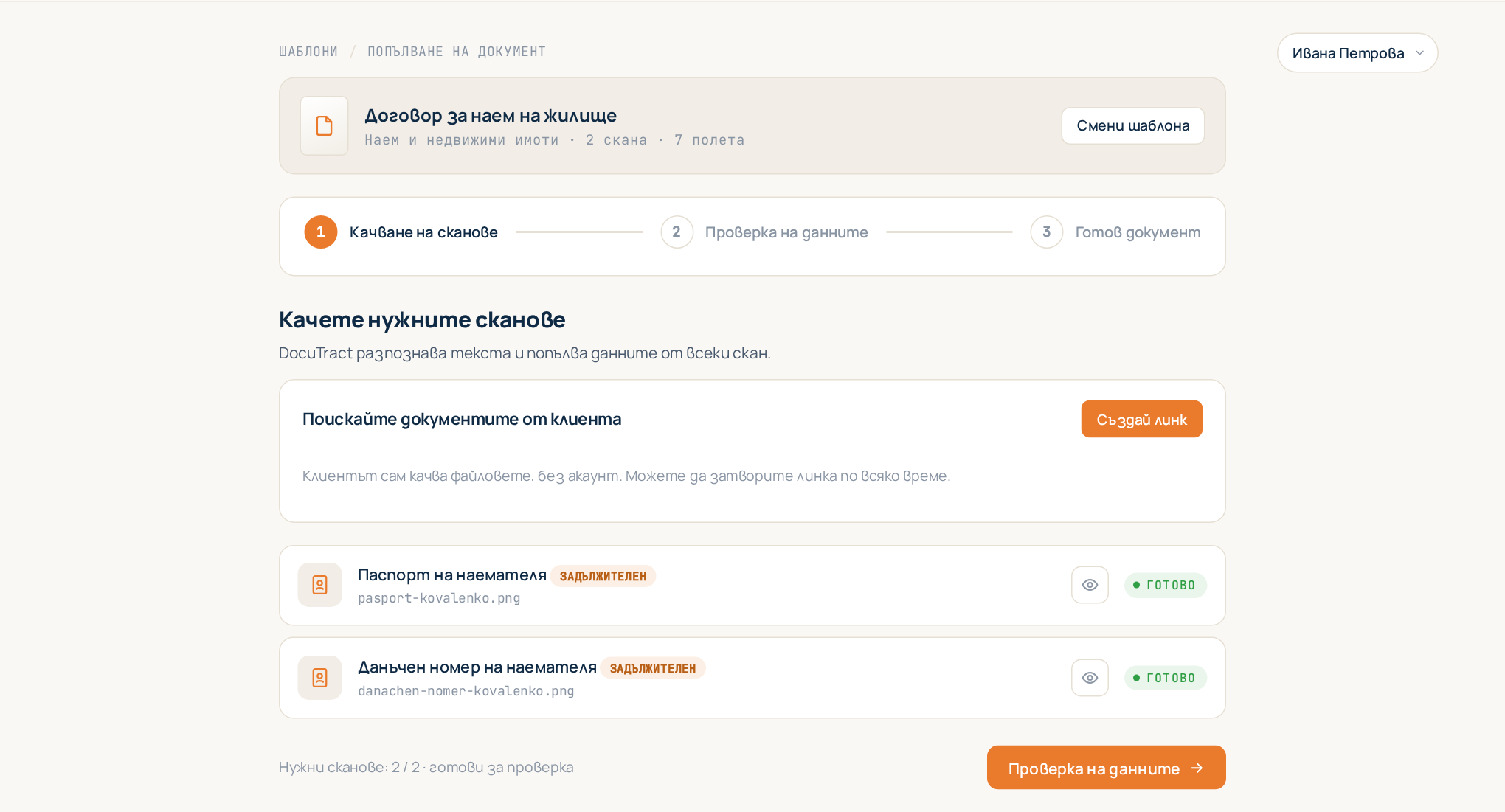Preview danachen-nomer-kovalenko.png with the eye icon
This screenshot has height=812, width=1505.
(x=1090, y=678)
